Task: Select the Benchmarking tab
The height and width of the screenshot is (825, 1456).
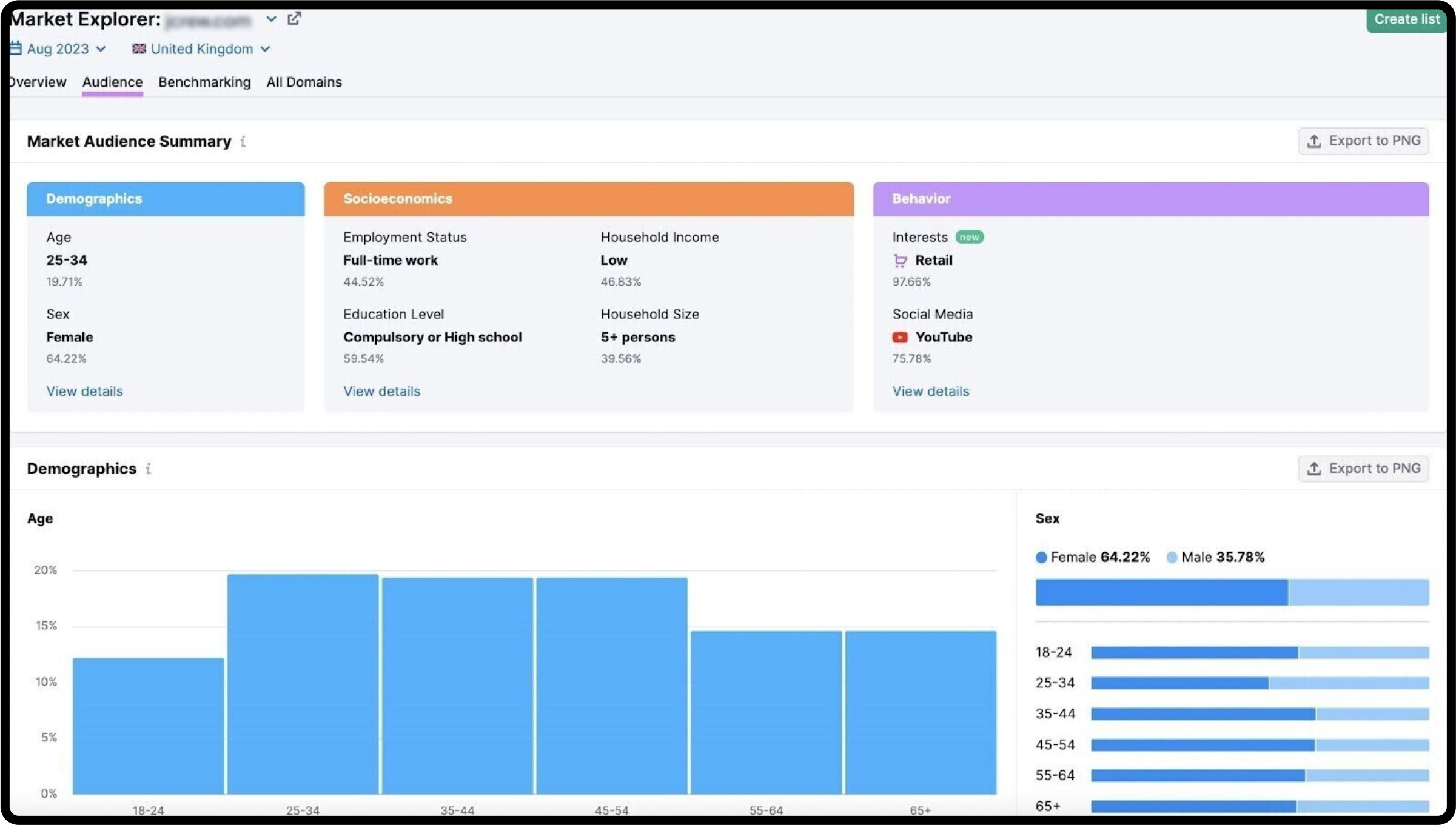Action: point(204,81)
